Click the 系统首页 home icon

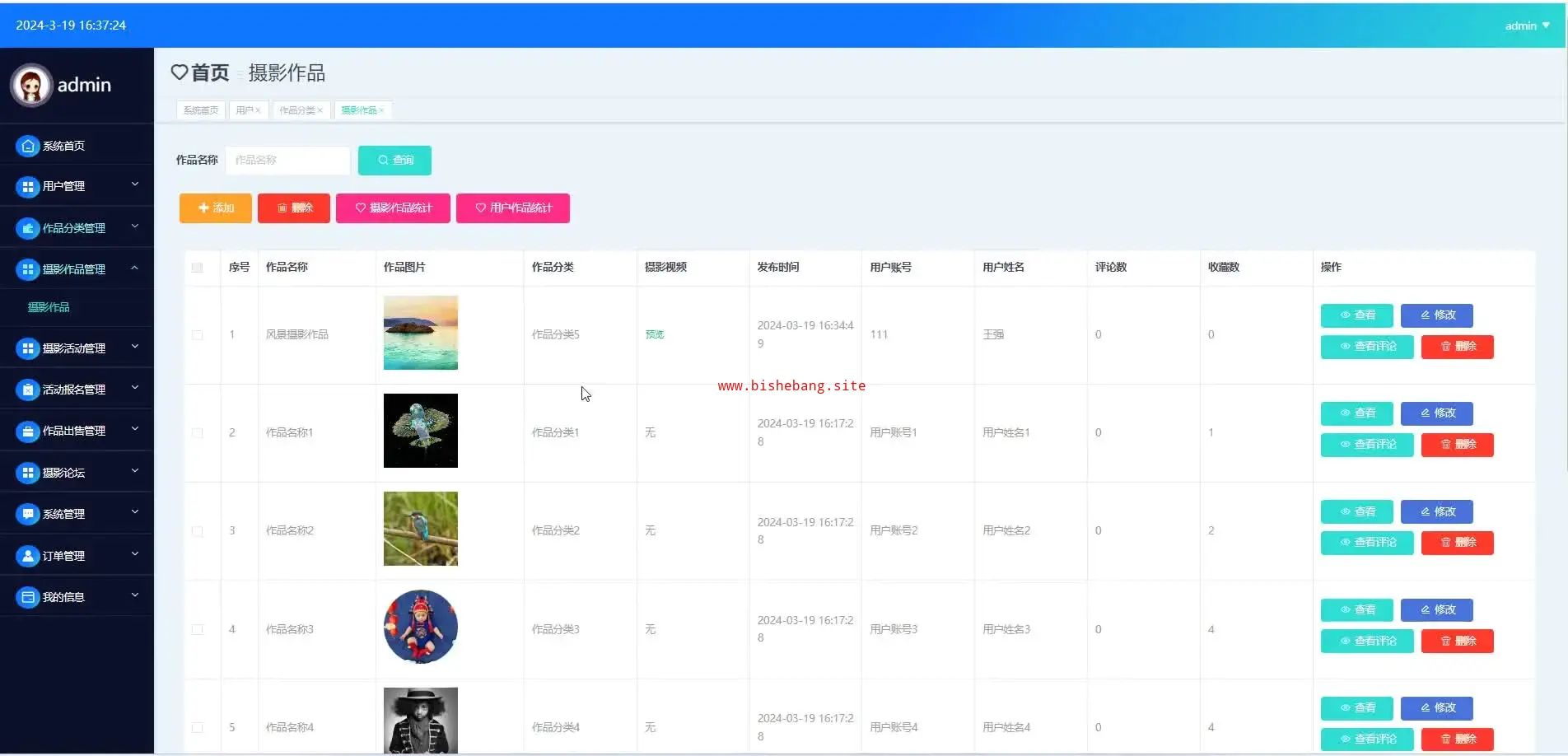[x=27, y=146]
